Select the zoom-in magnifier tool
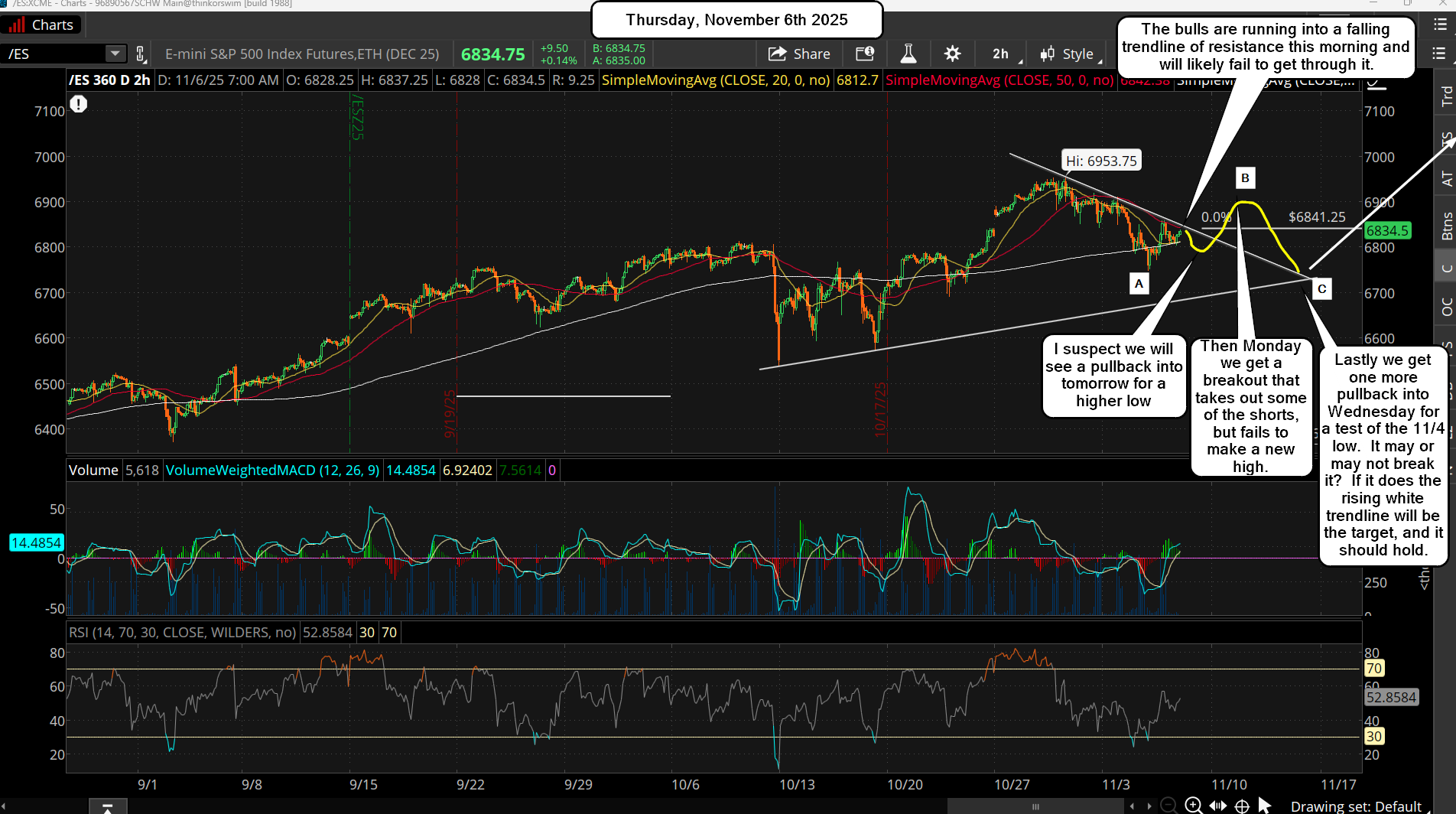The image size is (1456, 814). click(1193, 805)
